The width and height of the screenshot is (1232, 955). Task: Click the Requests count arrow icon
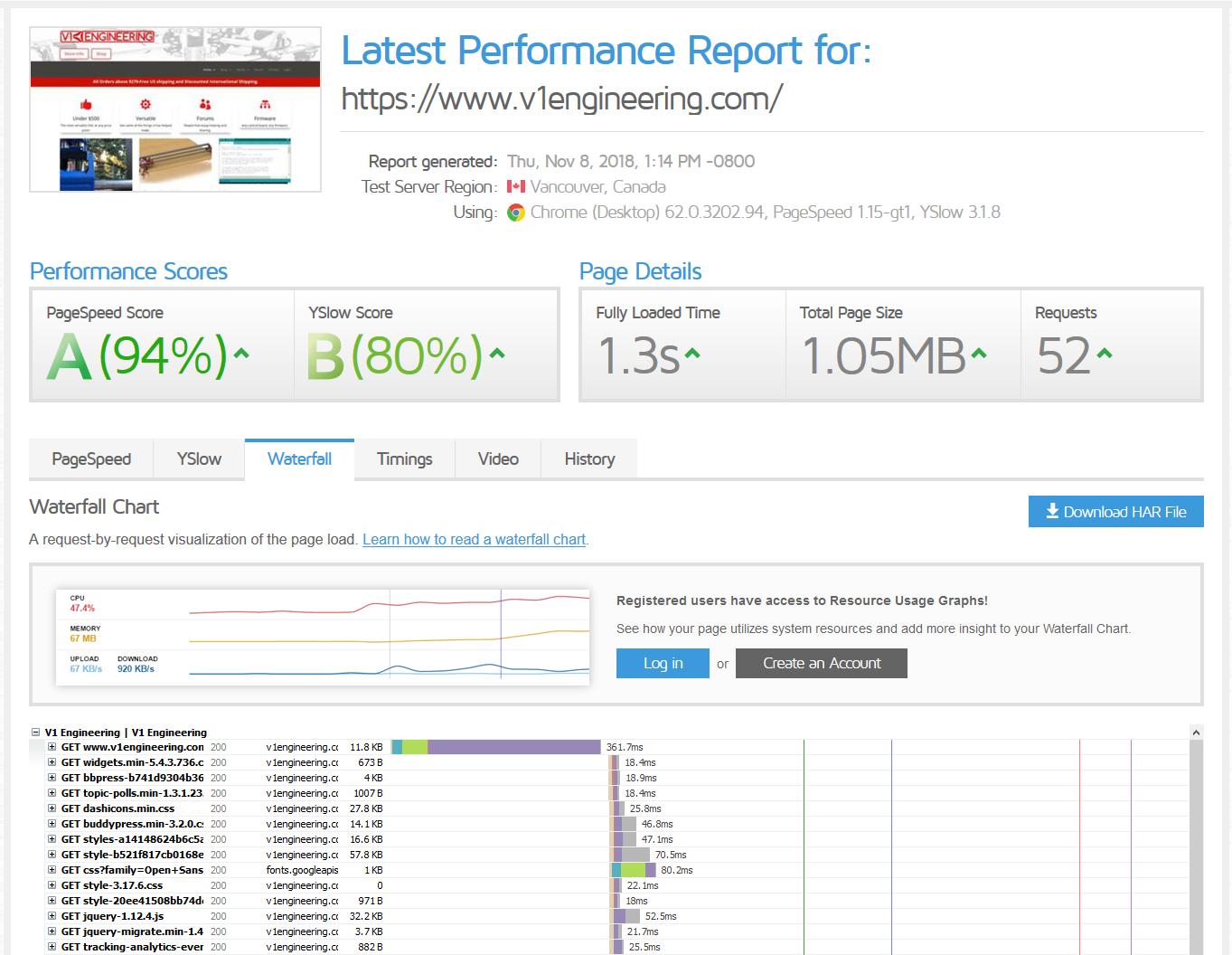pyautogui.click(x=1104, y=354)
